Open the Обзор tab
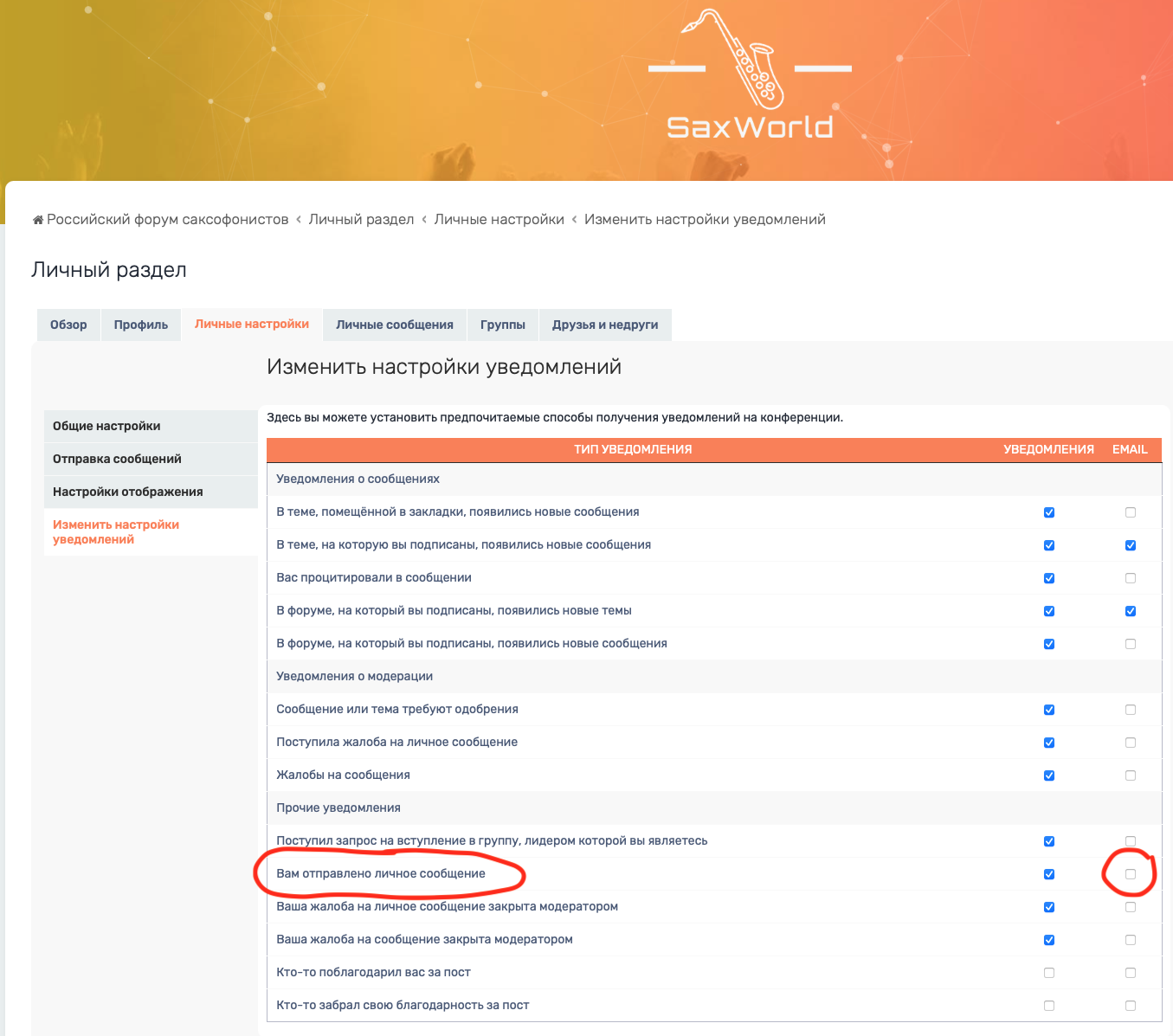The height and width of the screenshot is (1036, 1173). 68,325
